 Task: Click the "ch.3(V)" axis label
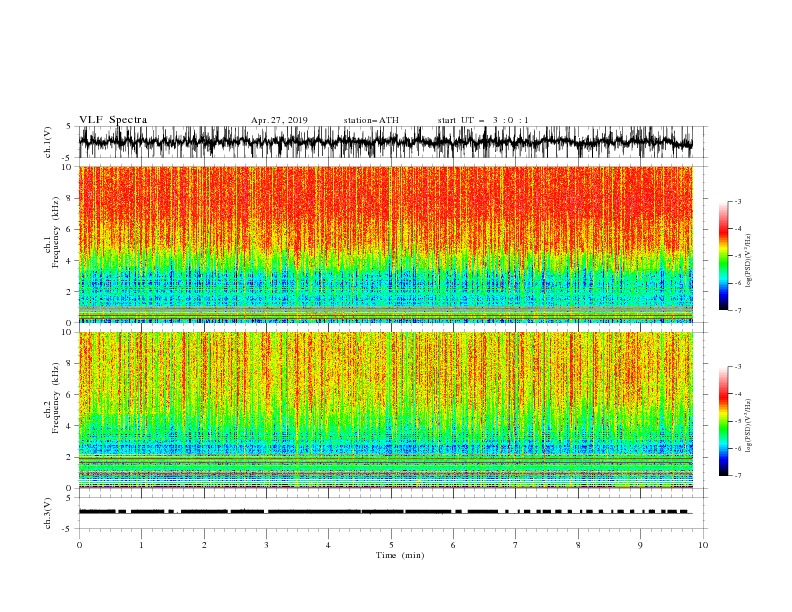tap(48, 513)
